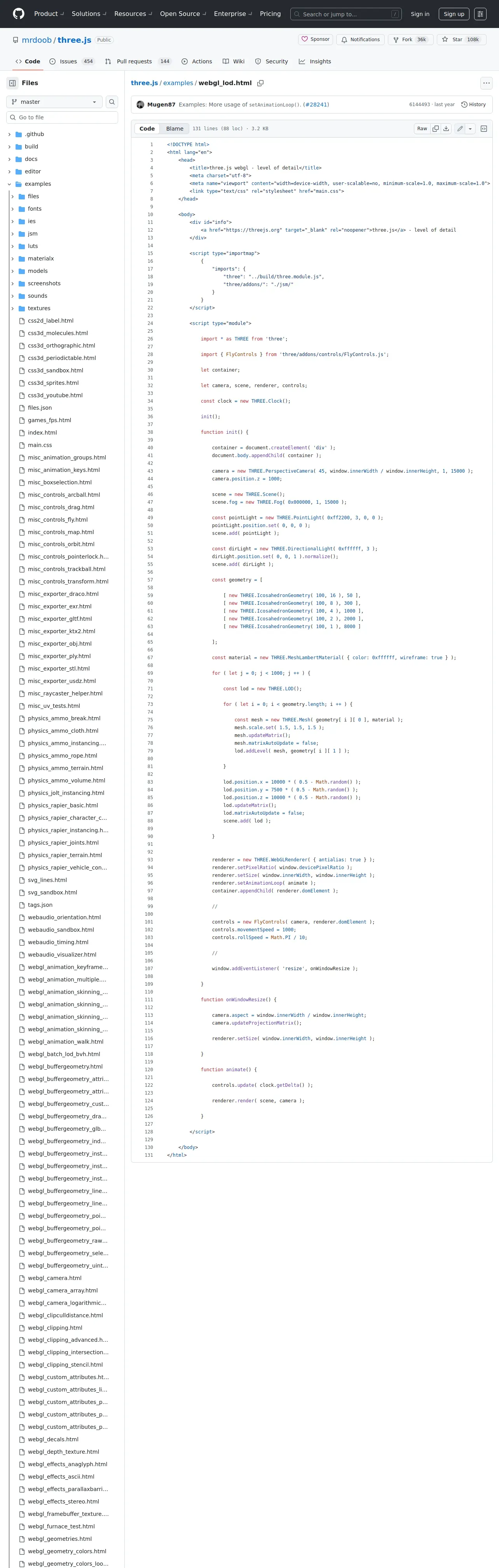Open the symbols panel icon
The height and width of the screenshot is (1568, 499).
(x=484, y=128)
